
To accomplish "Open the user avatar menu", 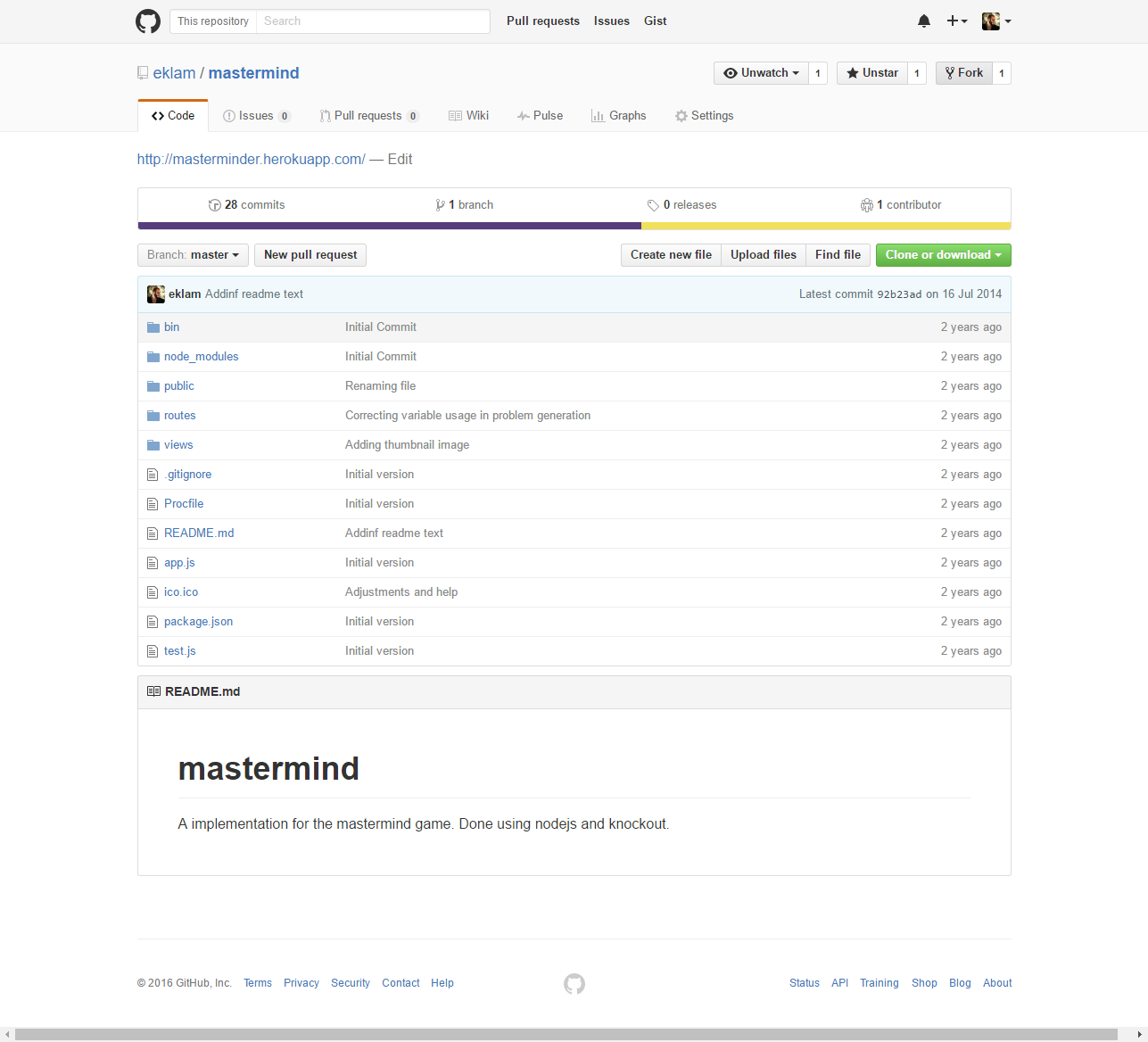I will (x=996, y=21).
